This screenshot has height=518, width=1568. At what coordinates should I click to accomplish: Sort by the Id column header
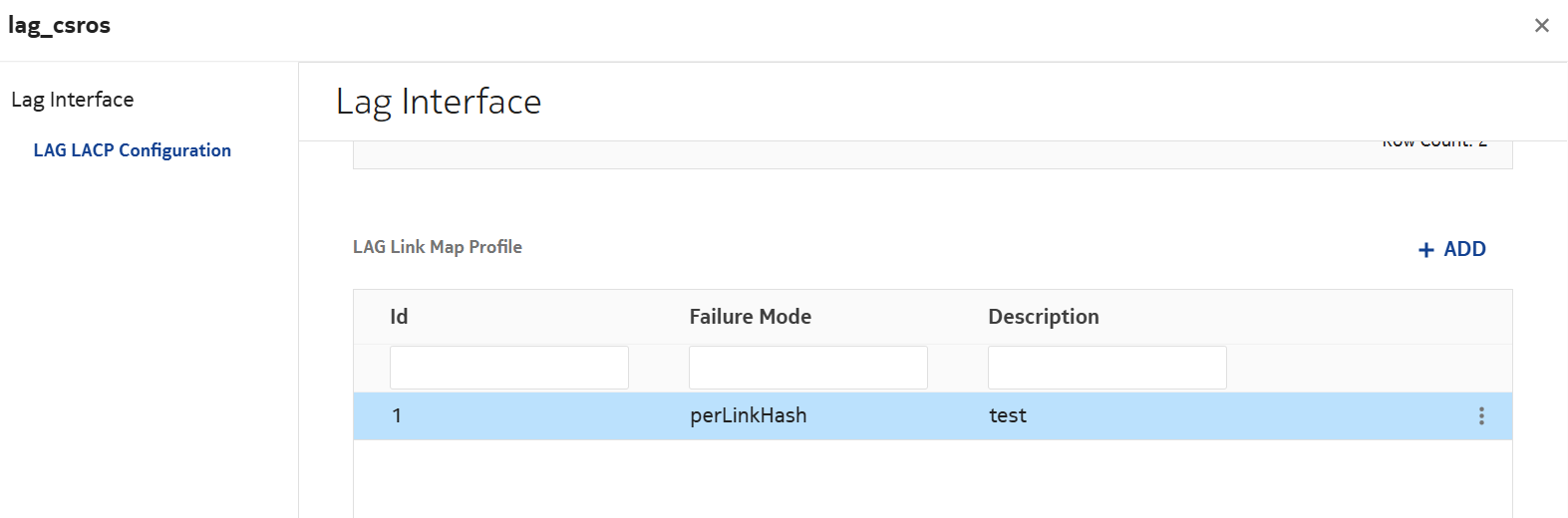pos(399,317)
